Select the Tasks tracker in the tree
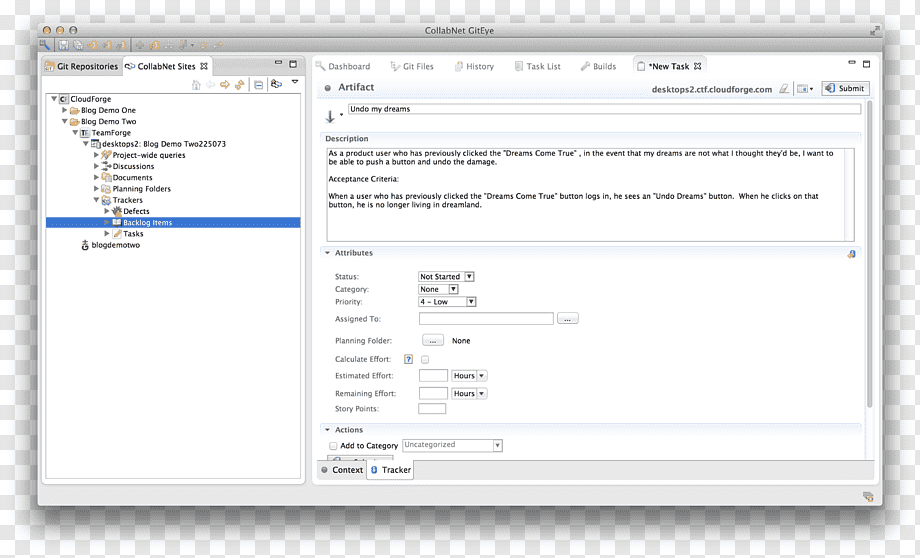 [133, 234]
